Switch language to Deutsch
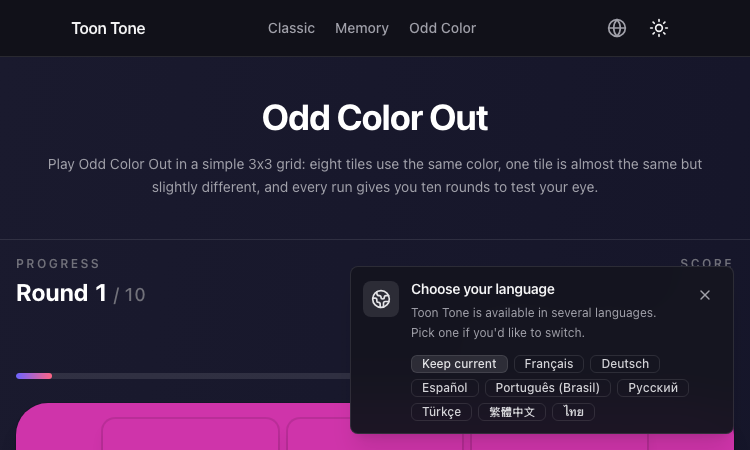Screen dimensions: 750x450 [x=625, y=364]
